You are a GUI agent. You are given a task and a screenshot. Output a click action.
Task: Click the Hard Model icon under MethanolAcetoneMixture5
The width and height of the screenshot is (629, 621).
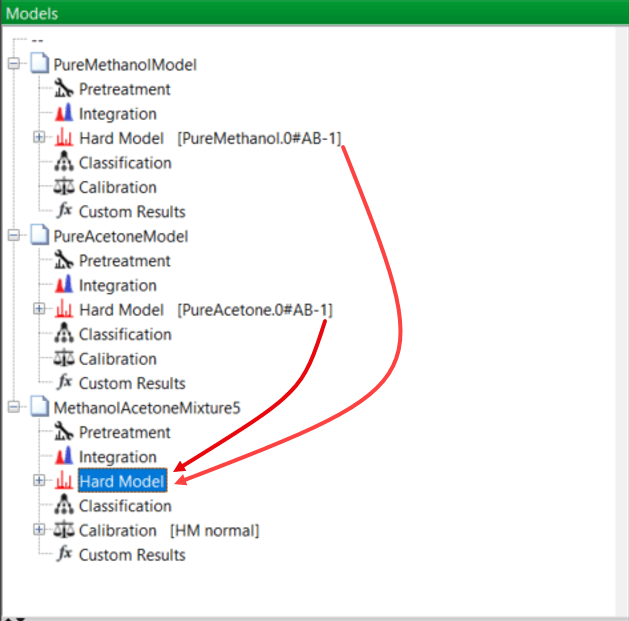point(64,481)
